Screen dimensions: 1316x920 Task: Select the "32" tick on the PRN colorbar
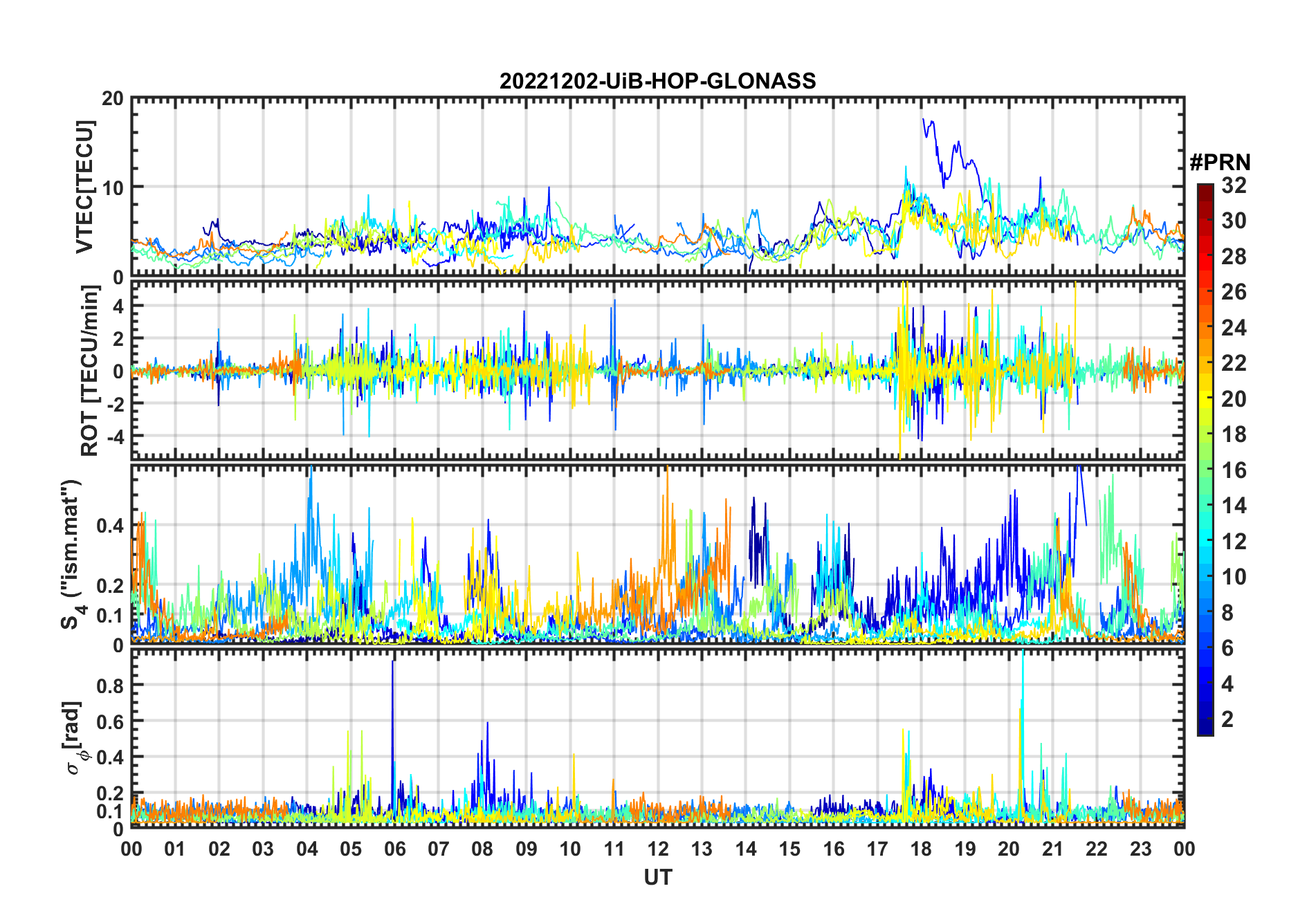click(x=1234, y=185)
